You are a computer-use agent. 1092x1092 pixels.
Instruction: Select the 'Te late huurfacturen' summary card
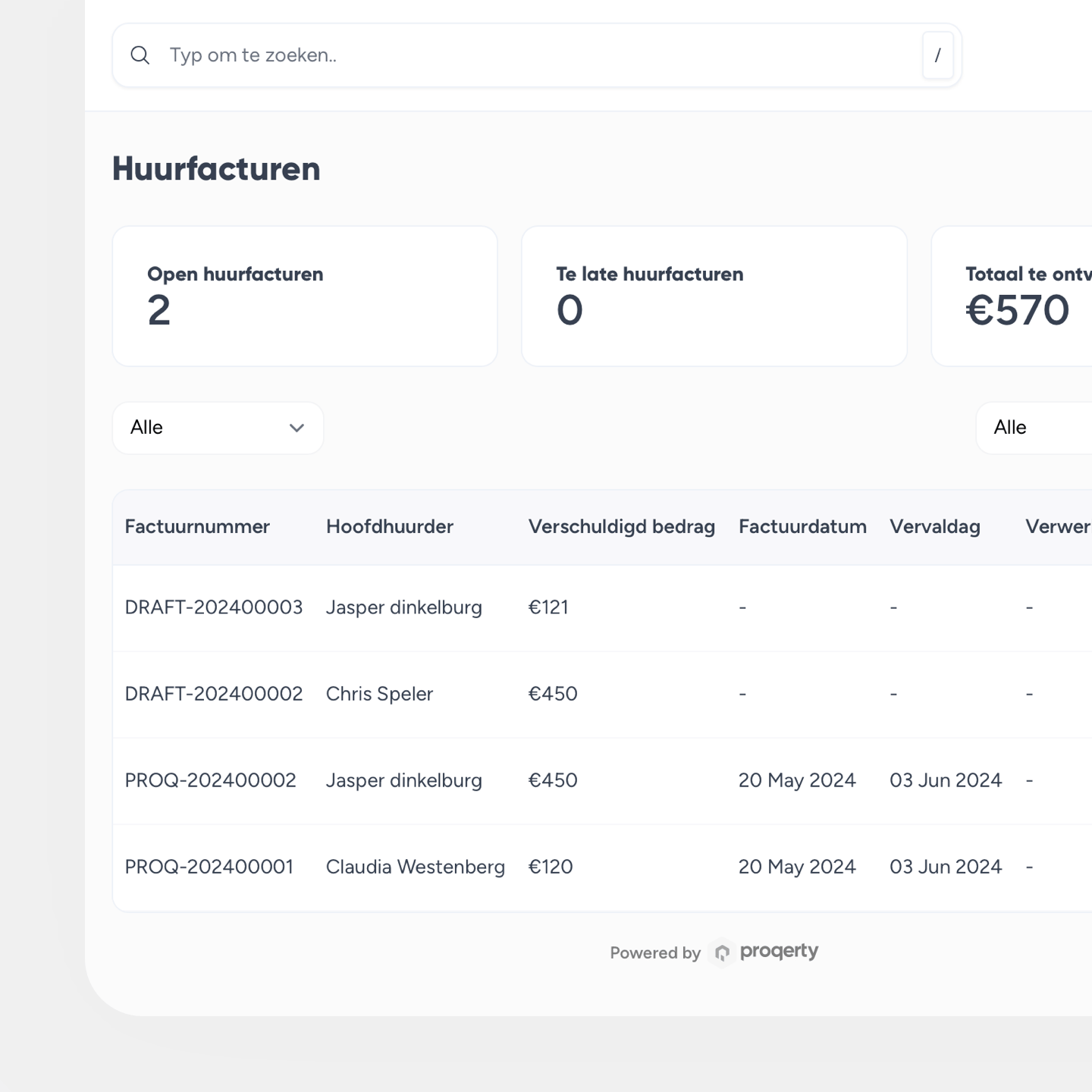[714, 297]
